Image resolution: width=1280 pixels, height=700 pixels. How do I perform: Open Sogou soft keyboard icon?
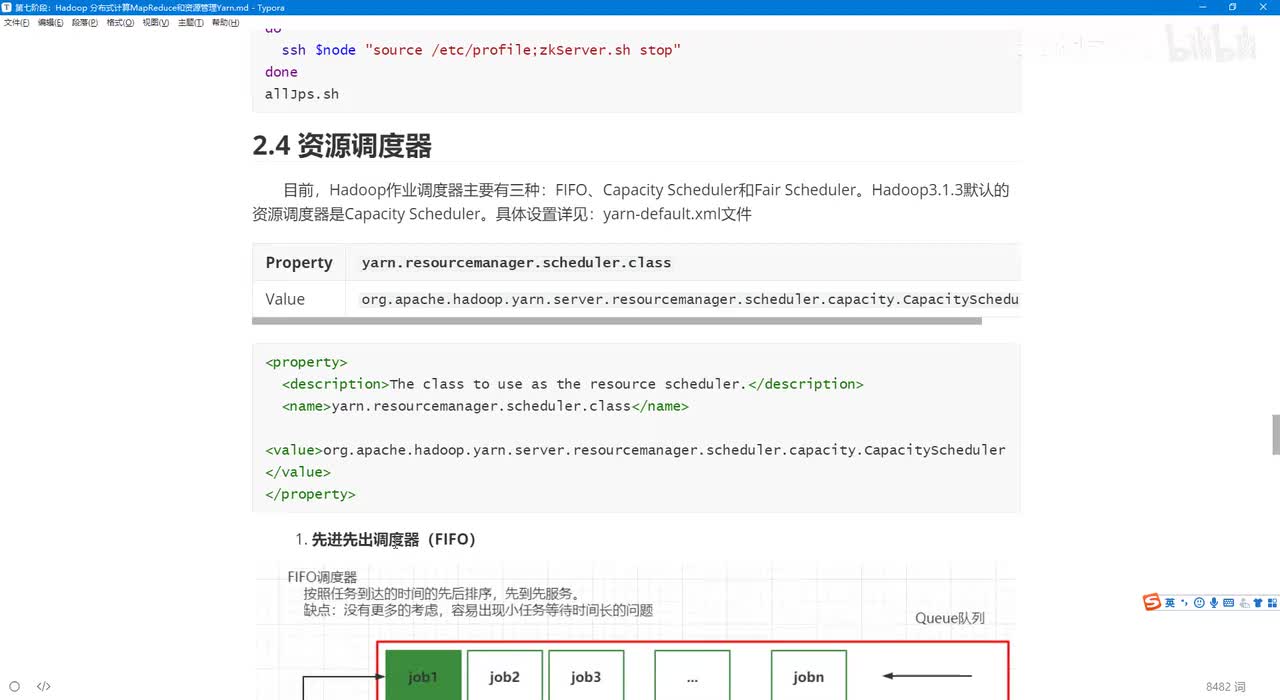(1229, 603)
